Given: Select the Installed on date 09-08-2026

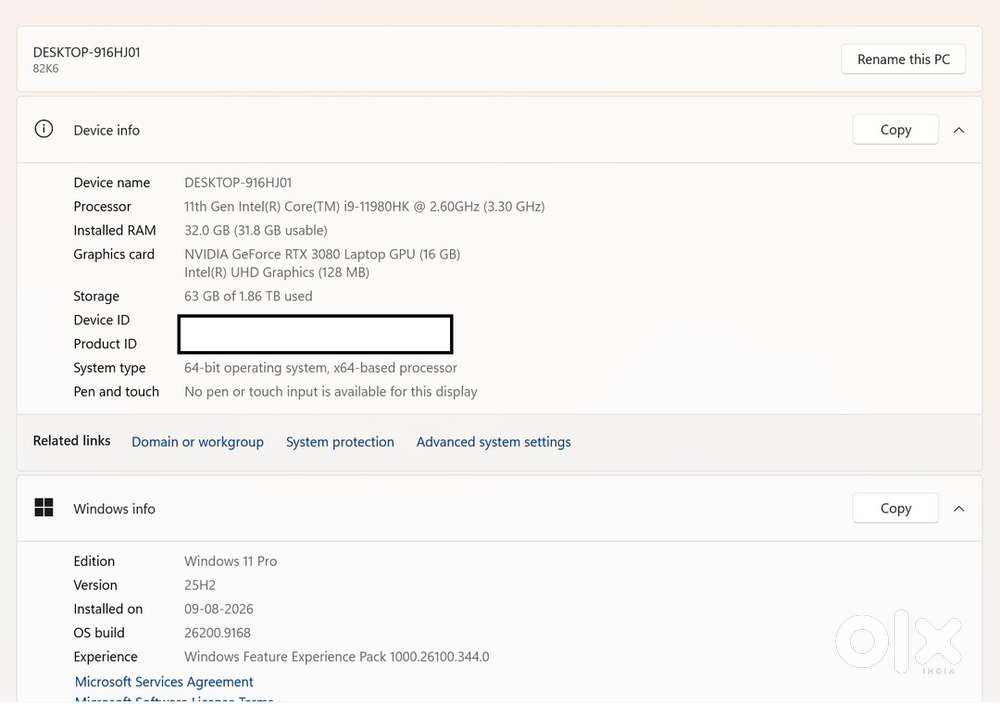Looking at the screenshot, I should click(x=219, y=609).
